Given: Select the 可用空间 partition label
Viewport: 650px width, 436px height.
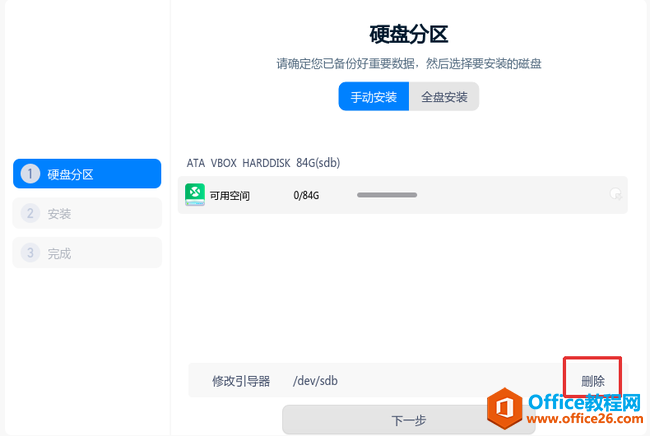Looking at the screenshot, I should coord(230,195).
